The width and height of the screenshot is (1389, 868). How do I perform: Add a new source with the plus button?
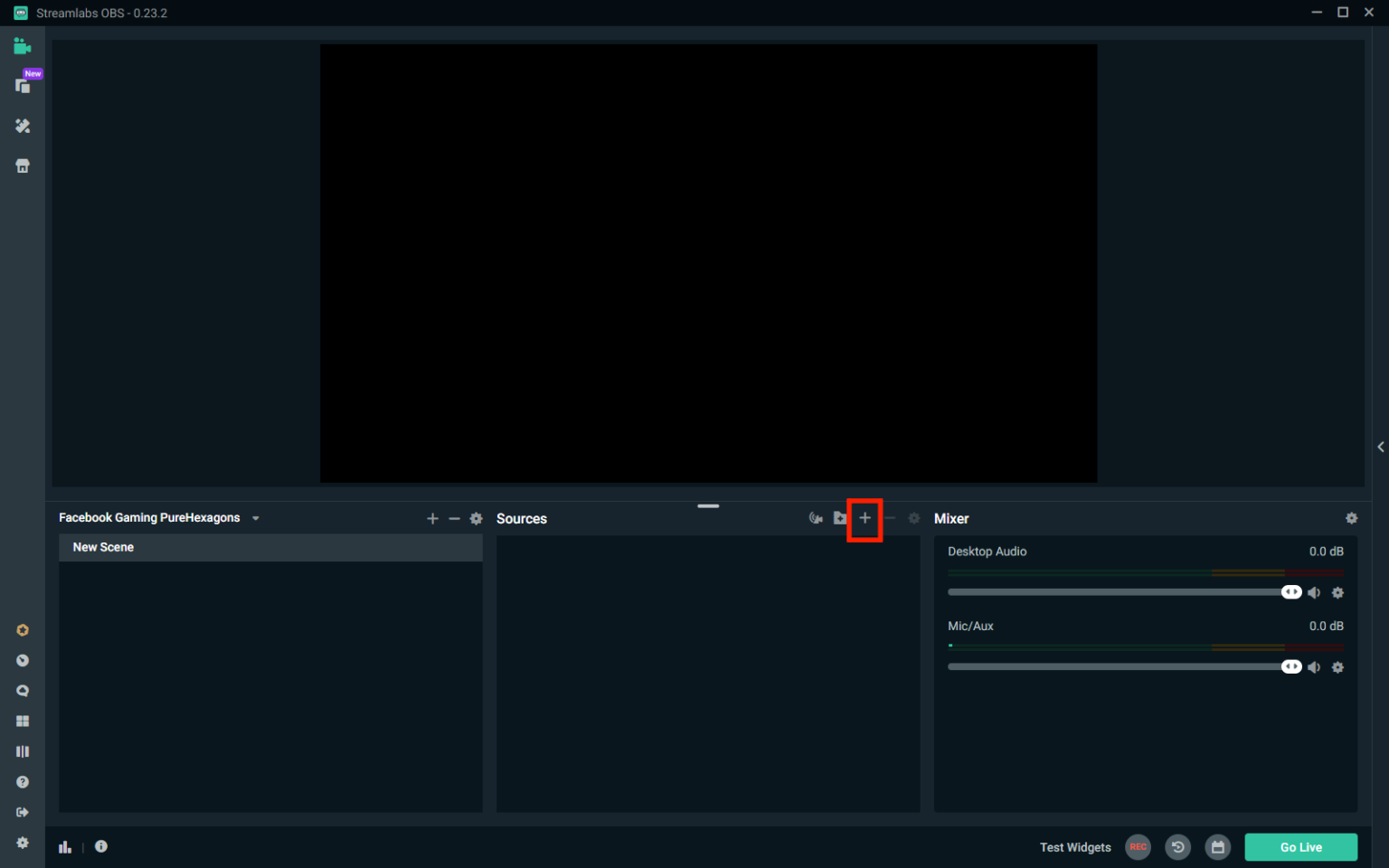pyautogui.click(x=865, y=519)
